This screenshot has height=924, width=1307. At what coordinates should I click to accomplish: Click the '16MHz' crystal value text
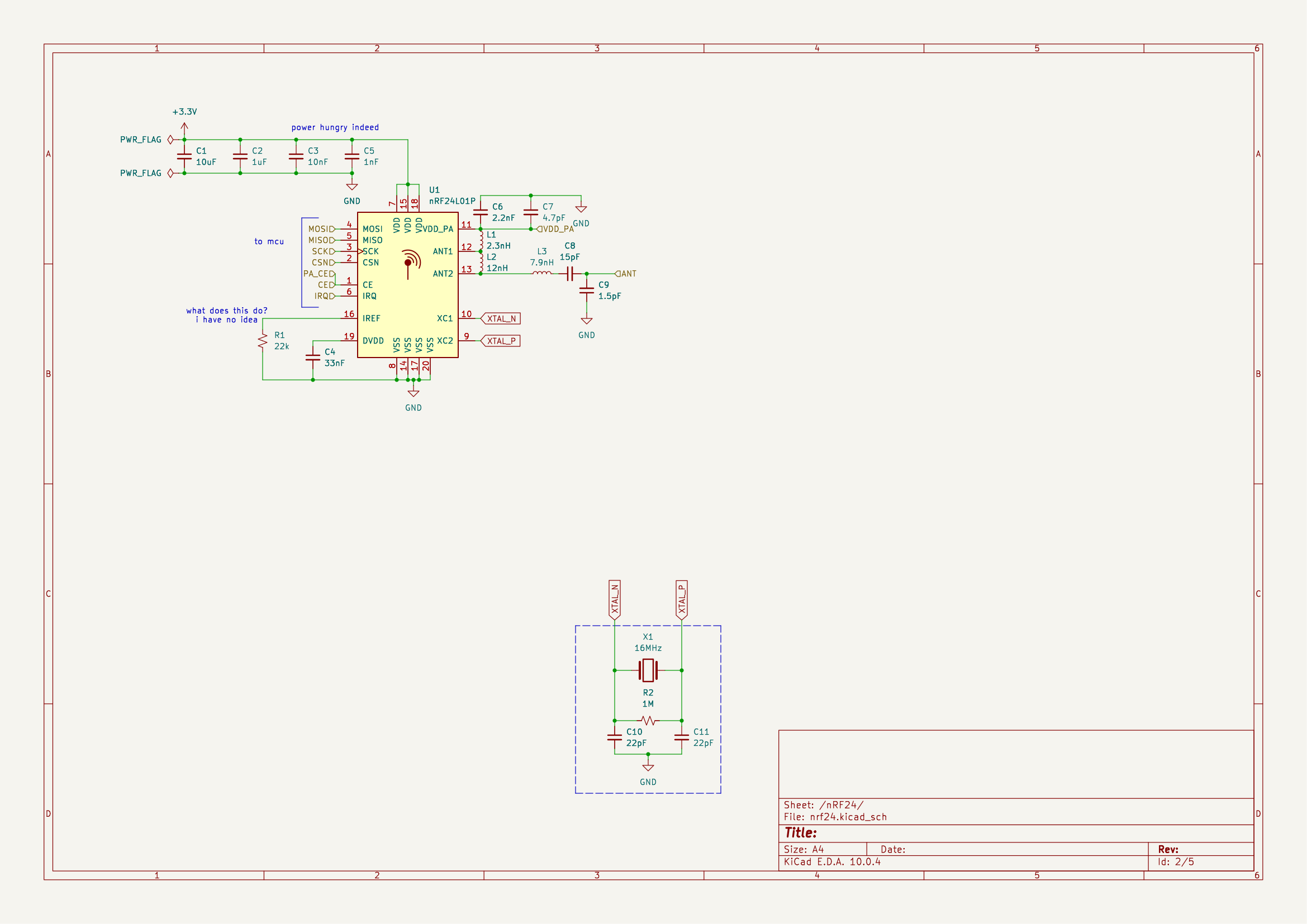tap(648, 648)
